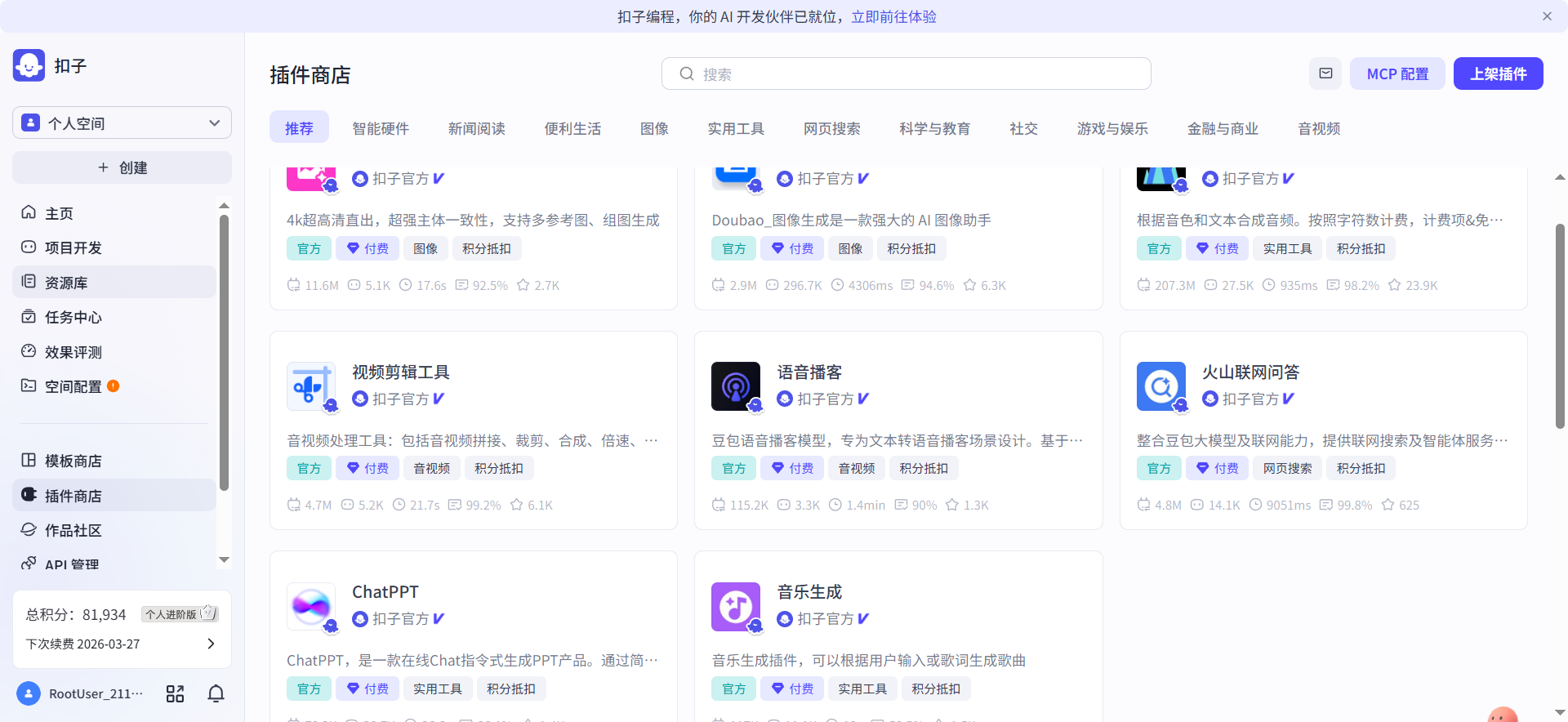The image size is (1568, 722).
Task: Click the ChatPPT plugin icon
Action: 311,606
